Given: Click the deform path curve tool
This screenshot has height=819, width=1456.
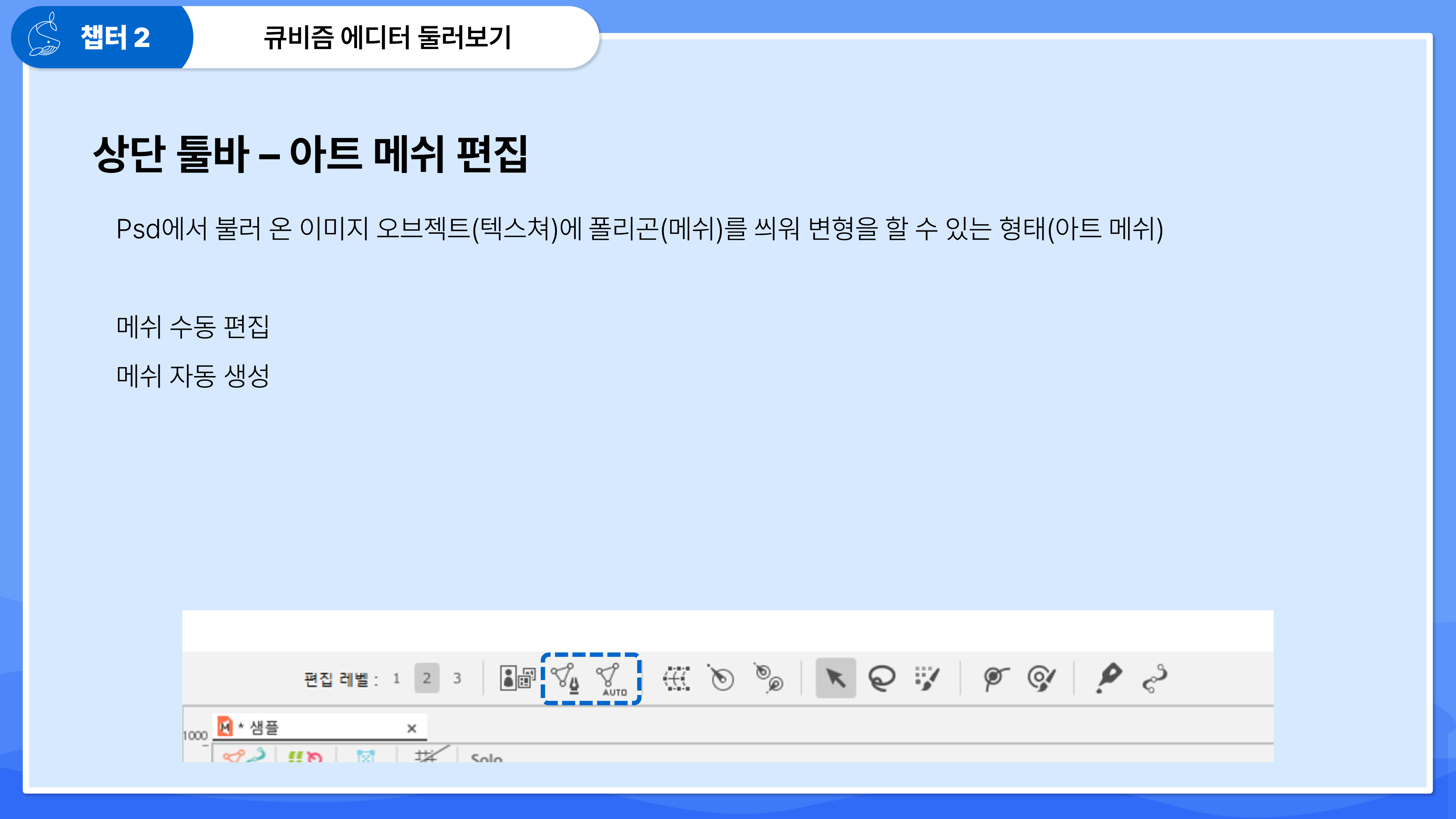Looking at the screenshot, I should 1154,678.
